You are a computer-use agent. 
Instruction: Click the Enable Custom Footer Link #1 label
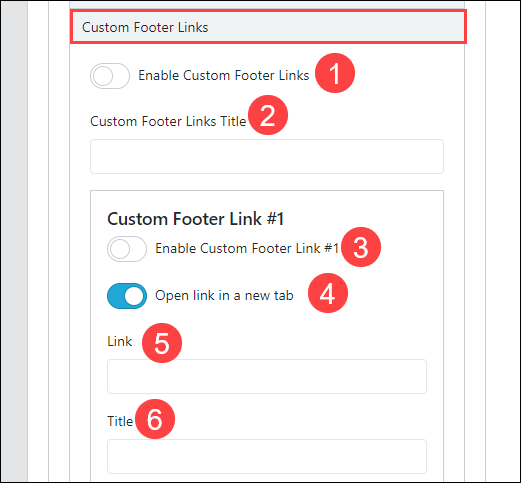pyautogui.click(x=247, y=248)
